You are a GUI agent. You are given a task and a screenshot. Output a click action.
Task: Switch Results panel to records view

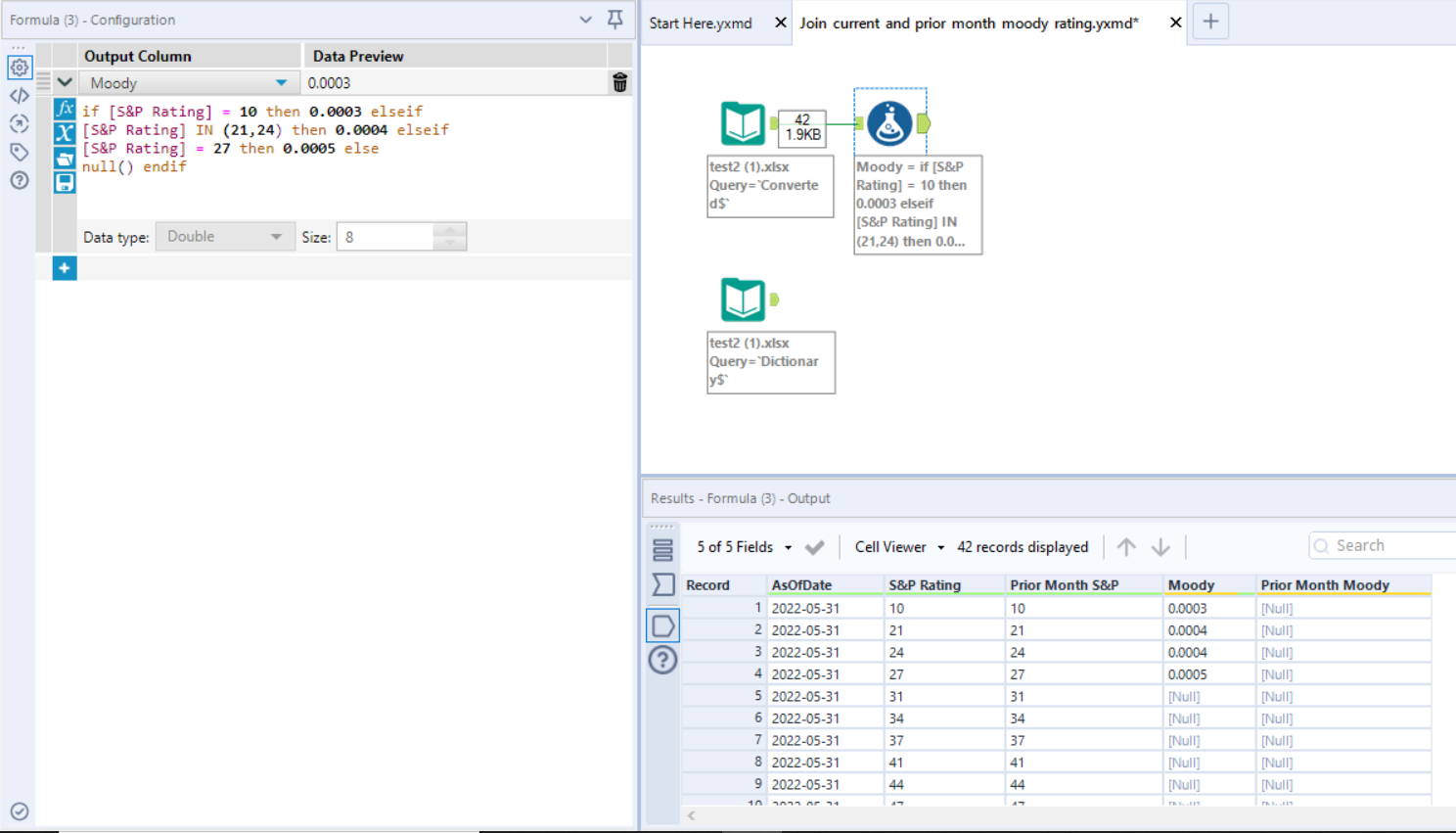point(662,549)
